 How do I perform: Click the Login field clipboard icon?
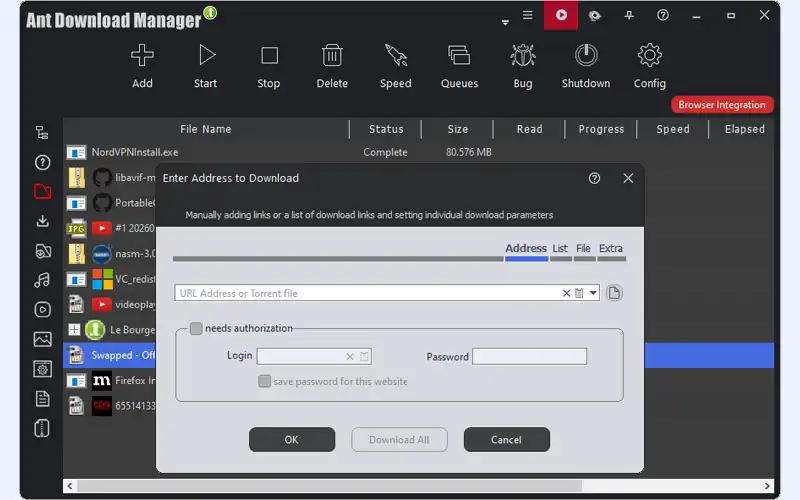[x=364, y=356]
